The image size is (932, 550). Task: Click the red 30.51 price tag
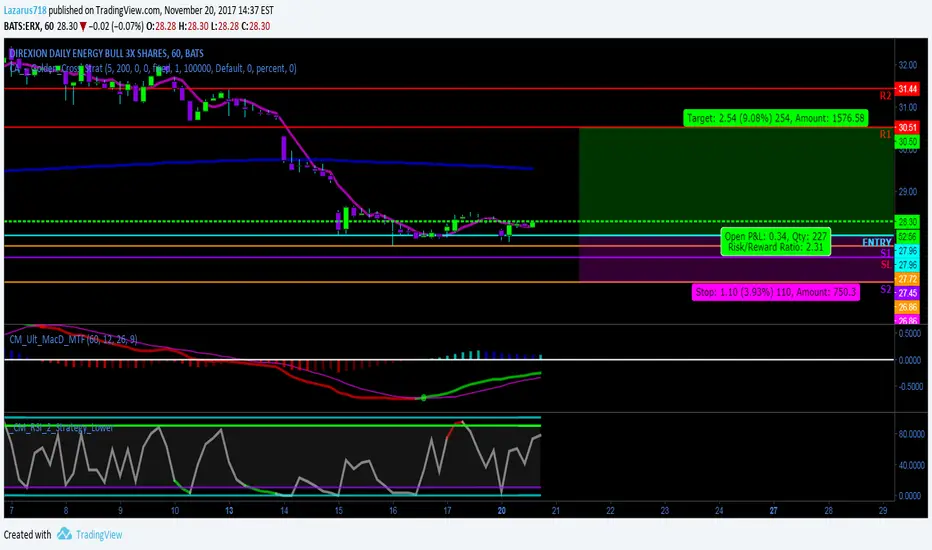pyautogui.click(x=907, y=127)
